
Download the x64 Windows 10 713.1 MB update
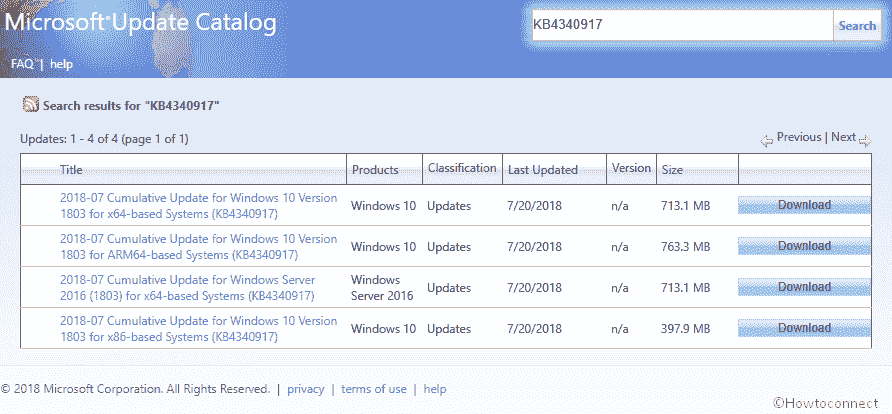point(804,205)
